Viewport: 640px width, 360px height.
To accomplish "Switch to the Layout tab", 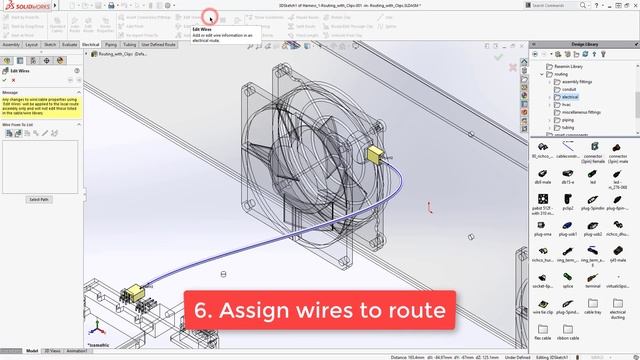I will point(31,44).
